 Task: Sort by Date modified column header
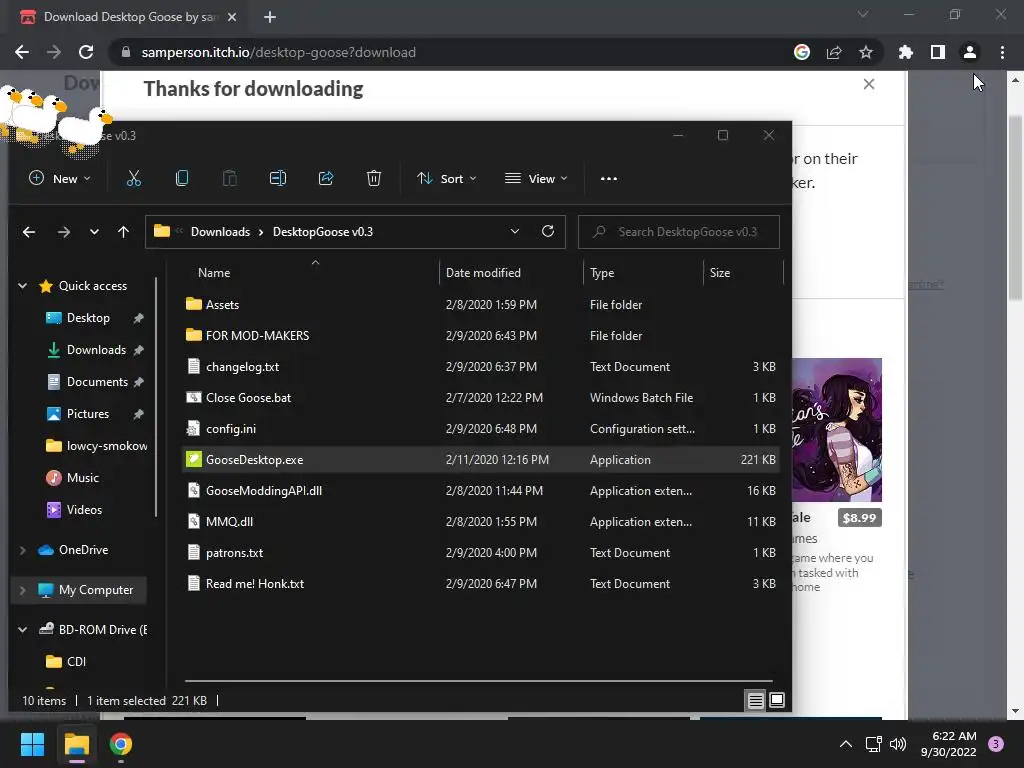[x=511, y=273]
